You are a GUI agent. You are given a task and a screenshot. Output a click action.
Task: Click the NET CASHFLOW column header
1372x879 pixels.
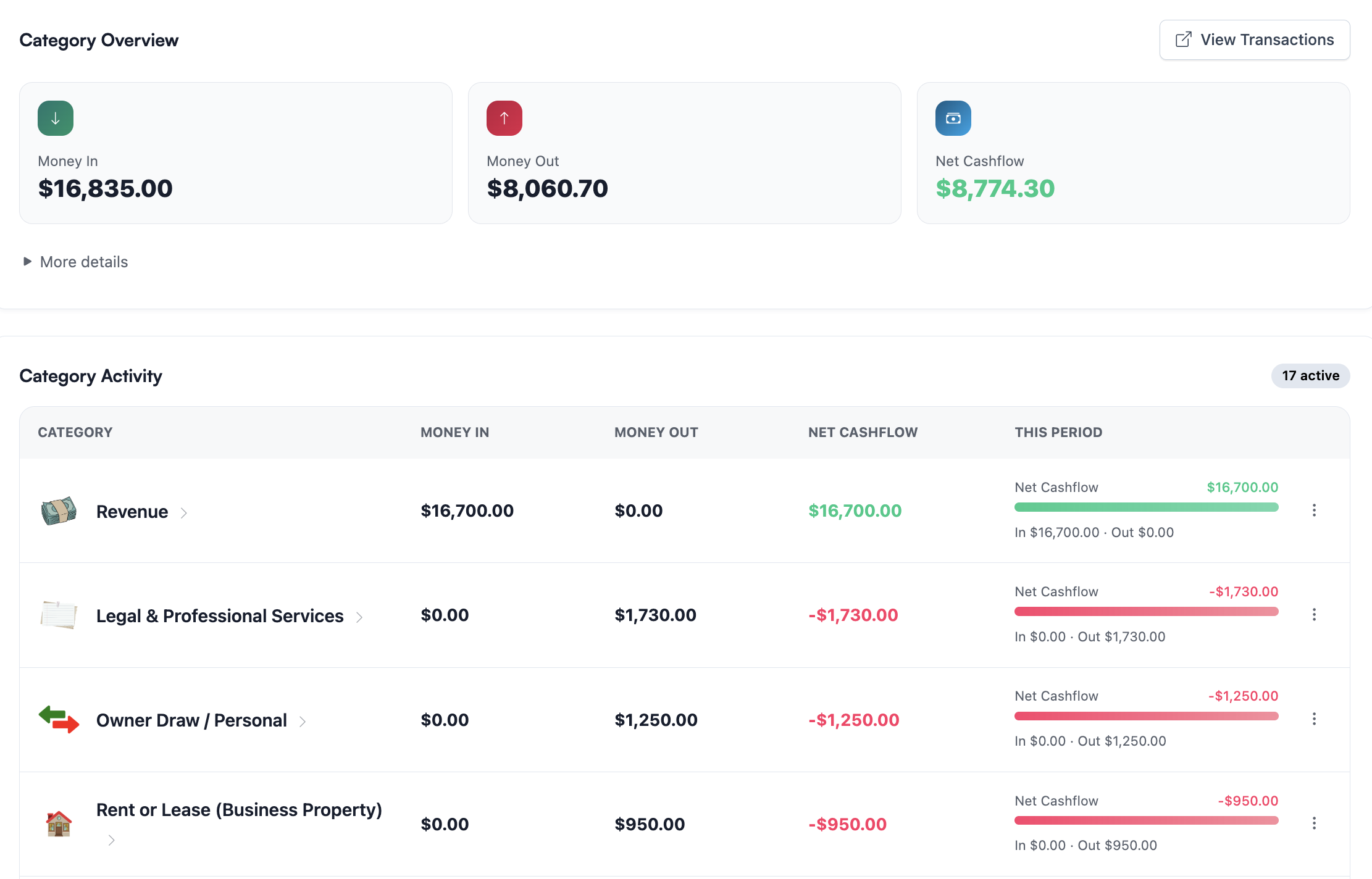(x=863, y=433)
